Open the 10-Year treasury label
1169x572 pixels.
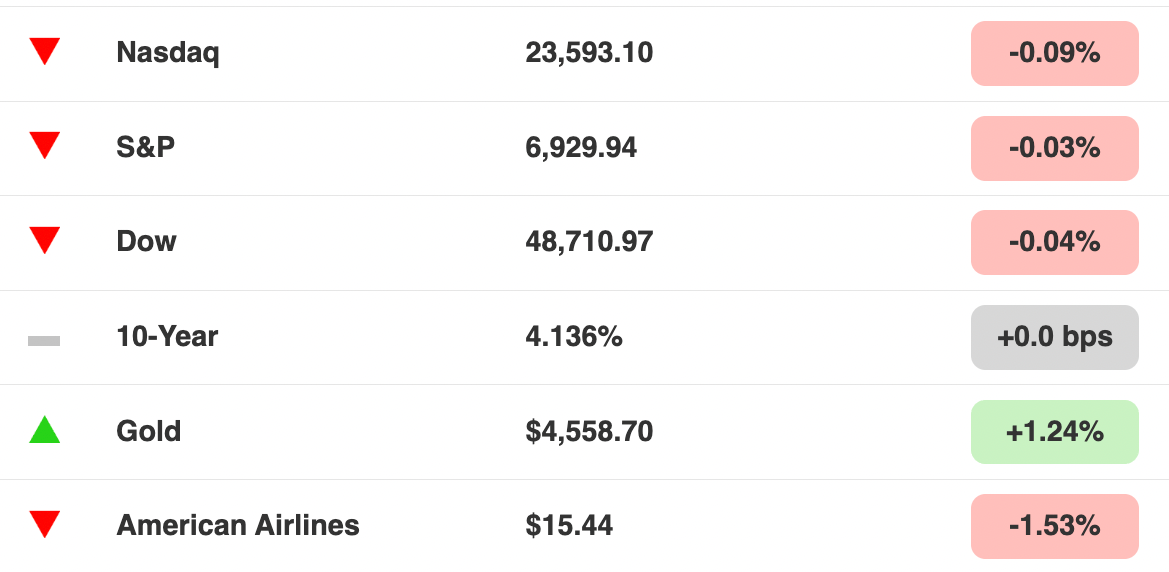(x=167, y=336)
